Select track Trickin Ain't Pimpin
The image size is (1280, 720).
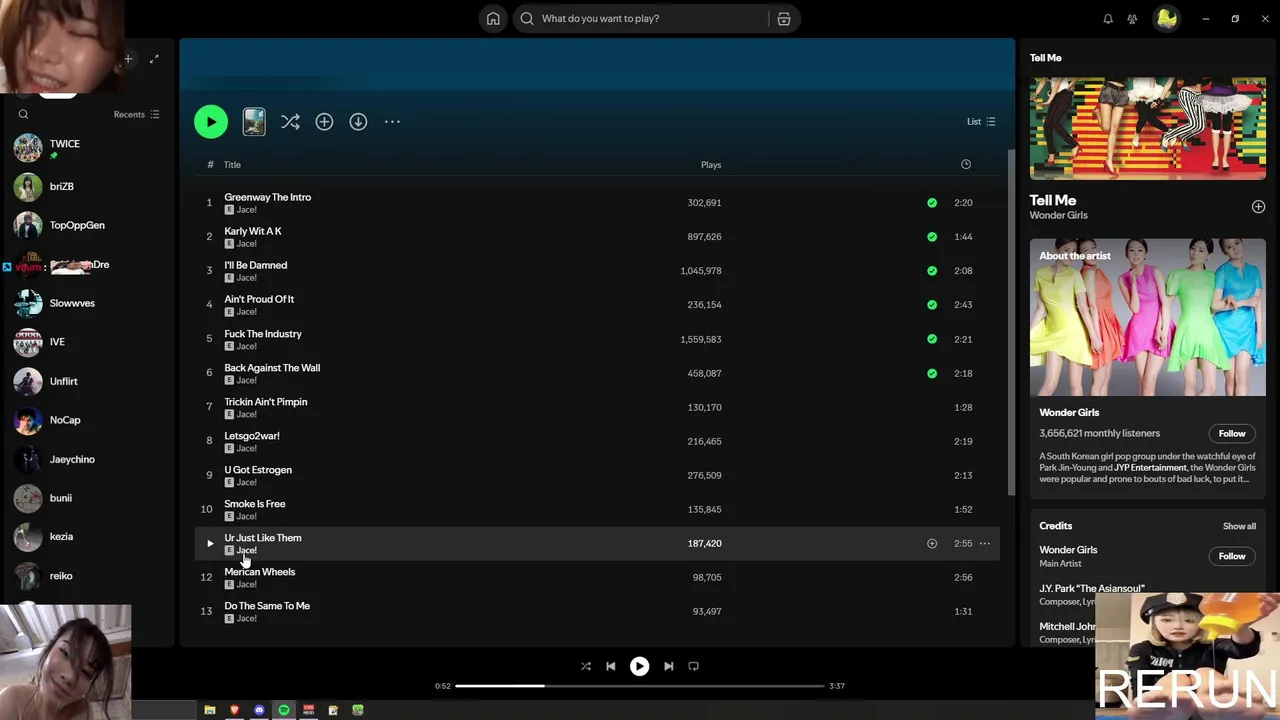pos(597,407)
